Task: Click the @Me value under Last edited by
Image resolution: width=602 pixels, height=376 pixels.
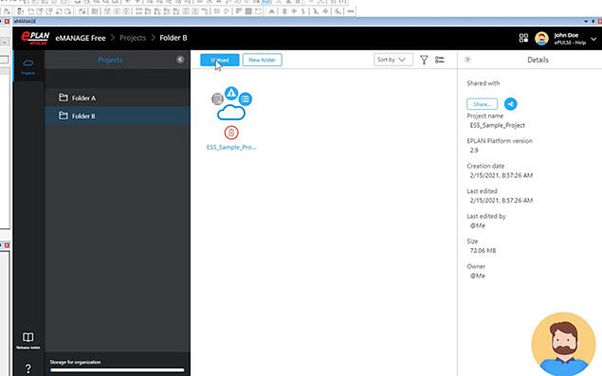Action: pyautogui.click(x=477, y=225)
